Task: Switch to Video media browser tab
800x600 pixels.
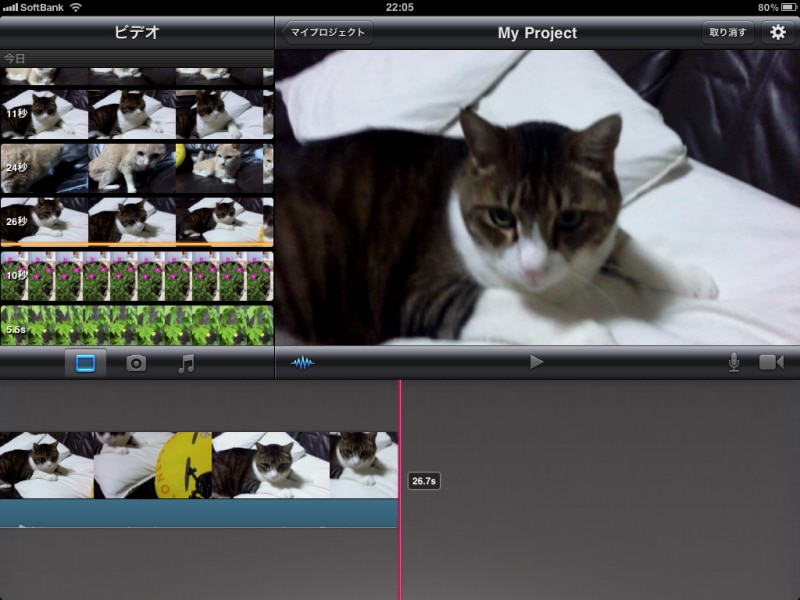Action: coord(85,363)
